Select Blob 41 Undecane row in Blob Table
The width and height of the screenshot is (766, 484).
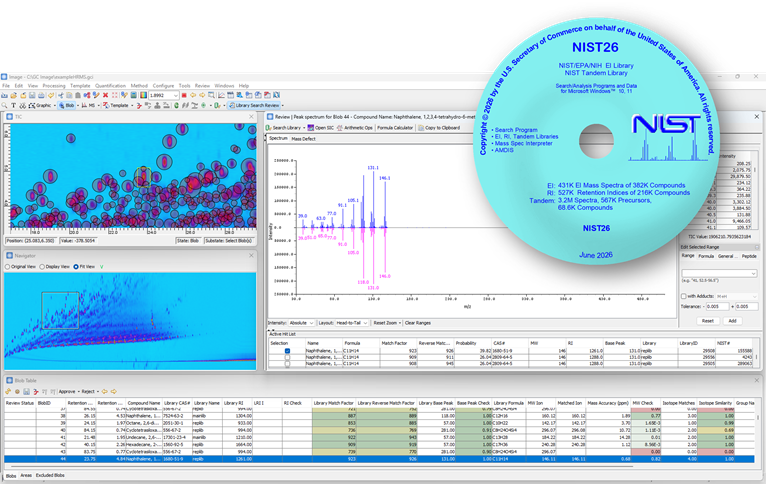coord(379,437)
